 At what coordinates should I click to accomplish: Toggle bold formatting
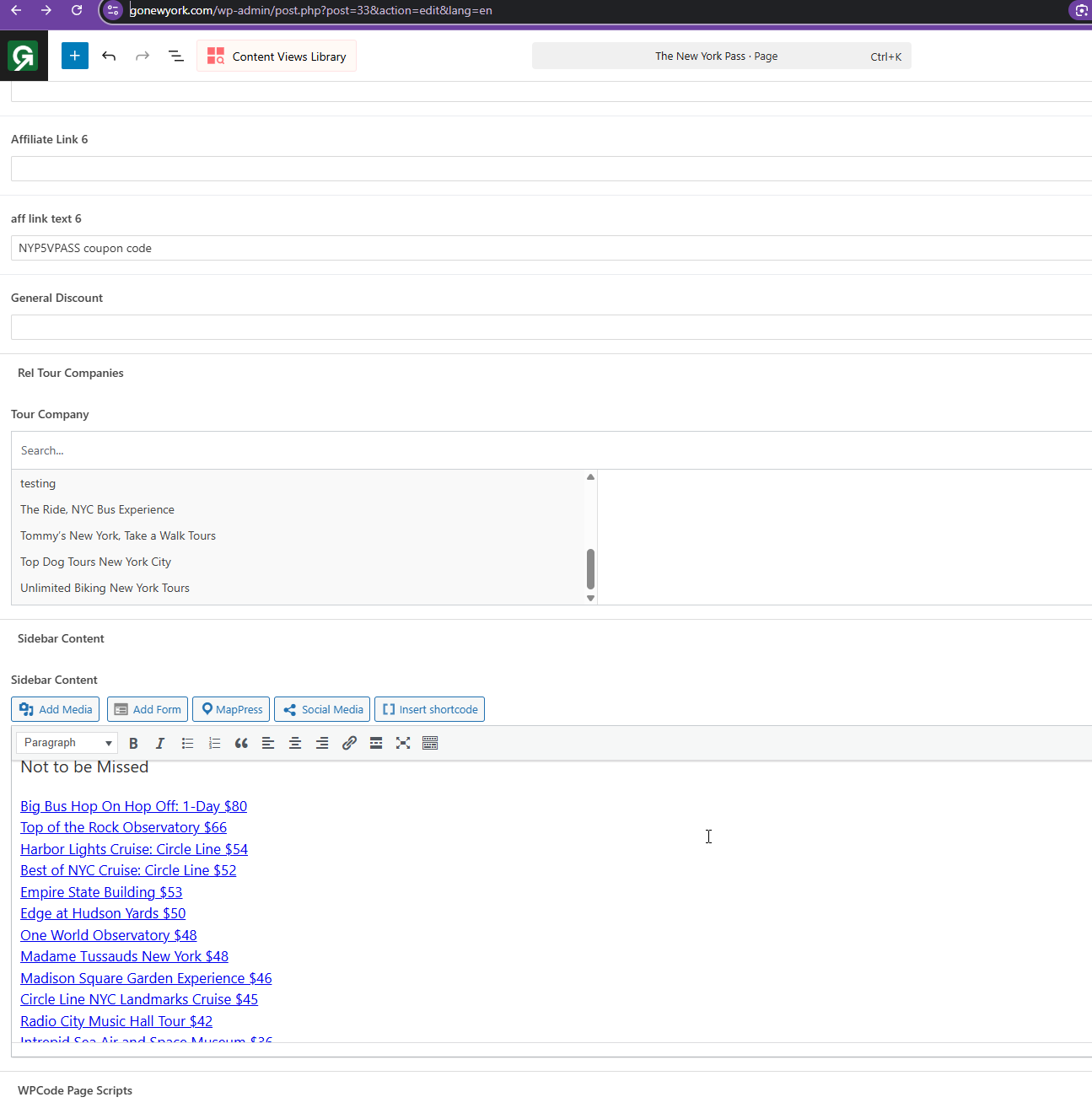[x=133, y=743]
